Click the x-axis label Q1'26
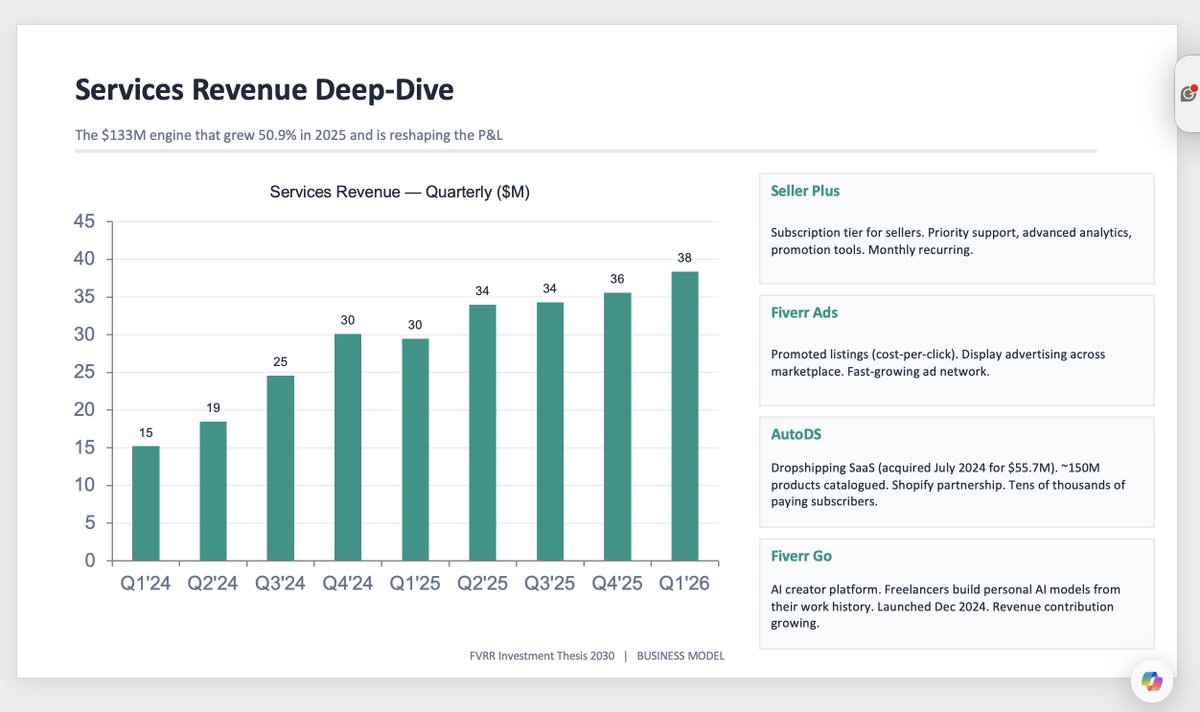 tap(684, 584)
